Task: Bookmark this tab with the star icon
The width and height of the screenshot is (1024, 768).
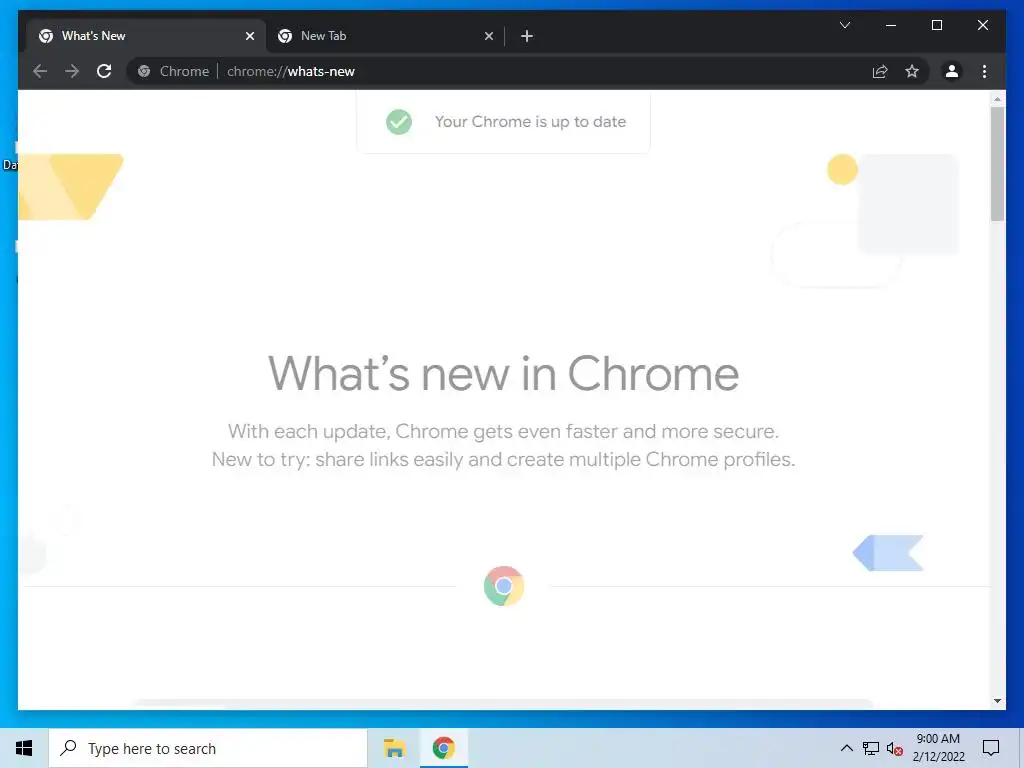Action: 912,71
